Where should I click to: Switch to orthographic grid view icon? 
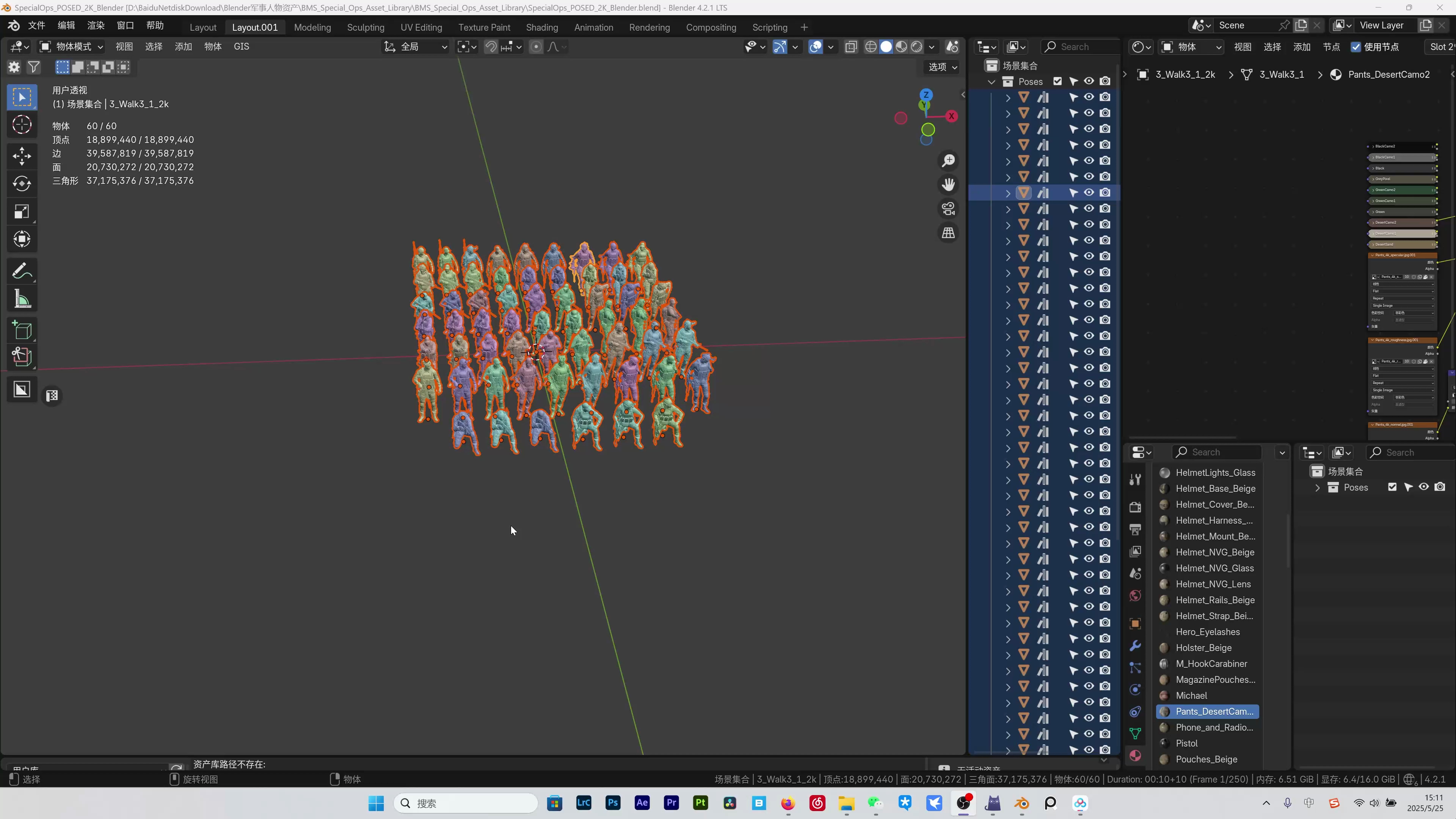(948, 233)
